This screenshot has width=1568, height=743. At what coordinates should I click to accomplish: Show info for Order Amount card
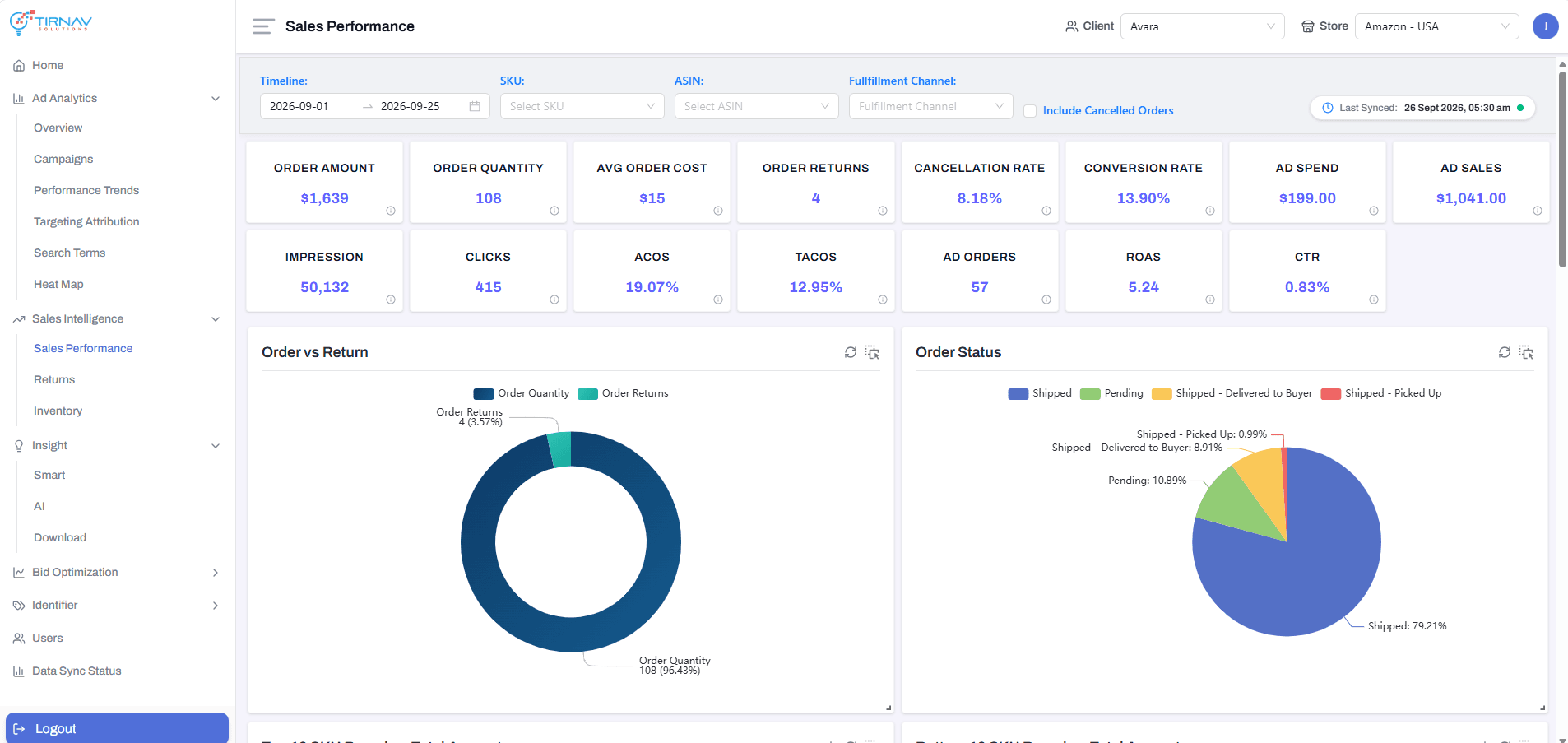[391, 211]
